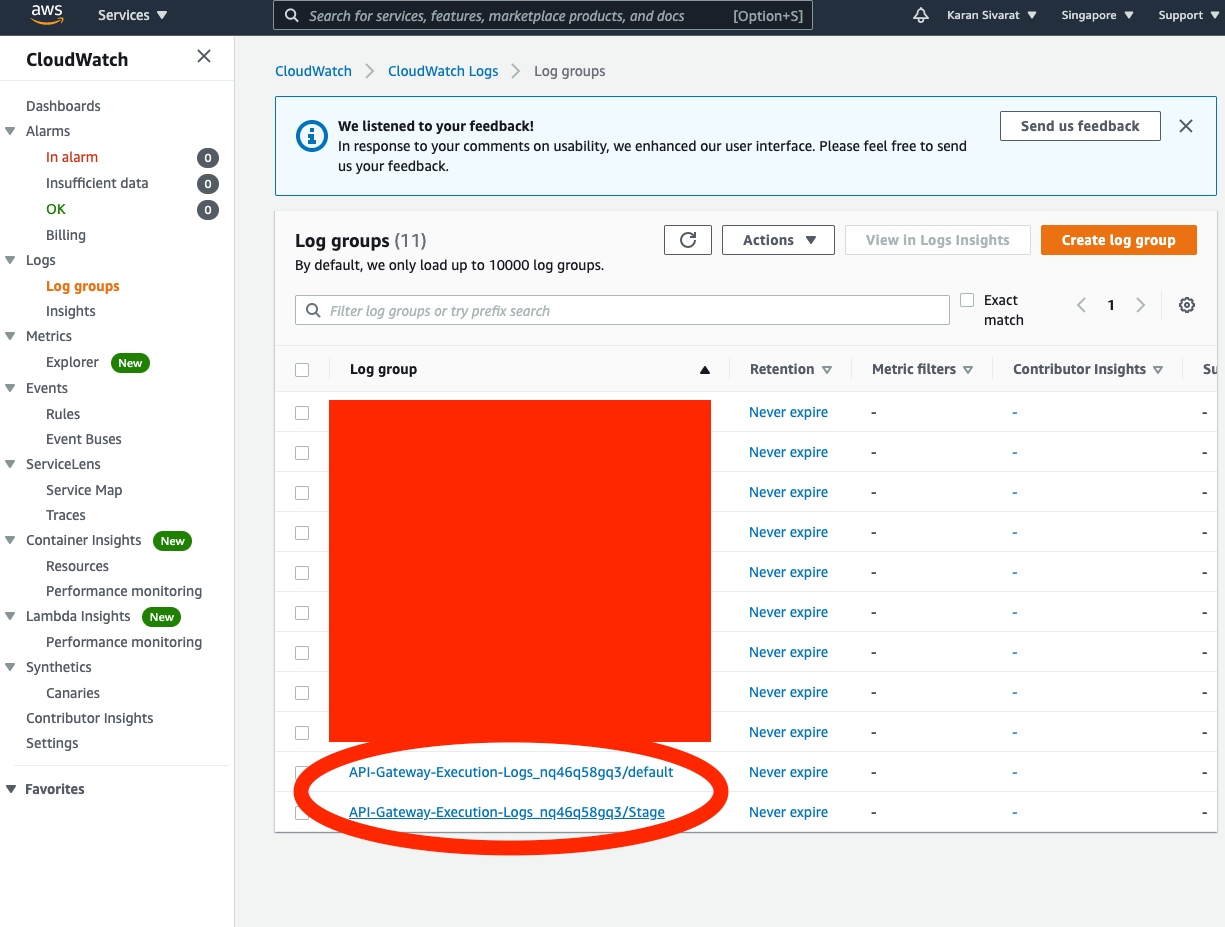Toggle Exact match checkbox
1225x927 pixels.
tap(967, 300)
